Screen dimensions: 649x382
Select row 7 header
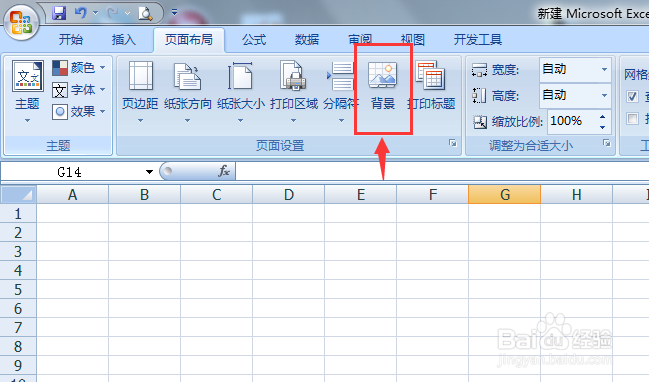[18, 328]
